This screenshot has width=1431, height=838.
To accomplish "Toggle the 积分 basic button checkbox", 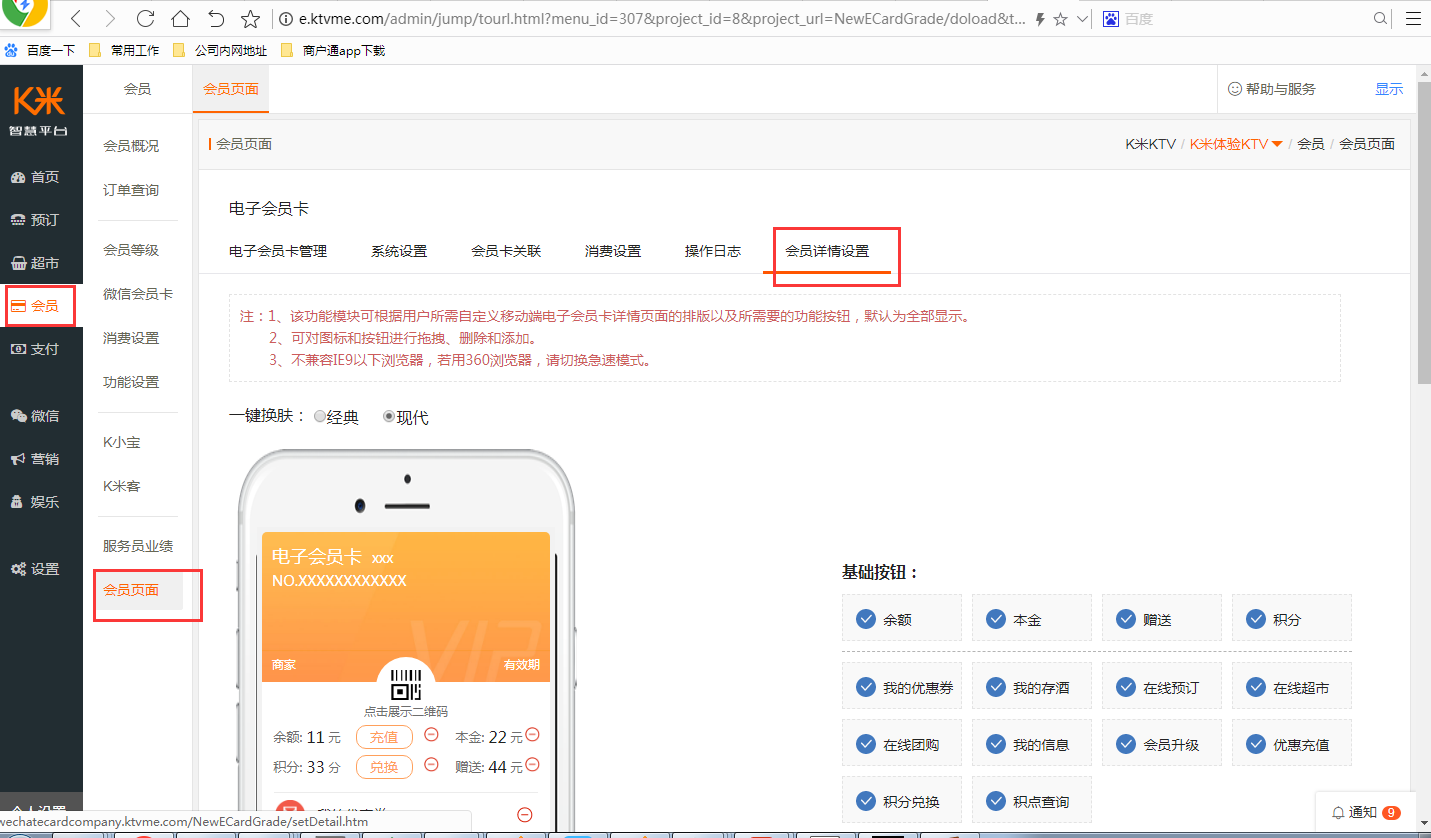I will pos(1256,619).
